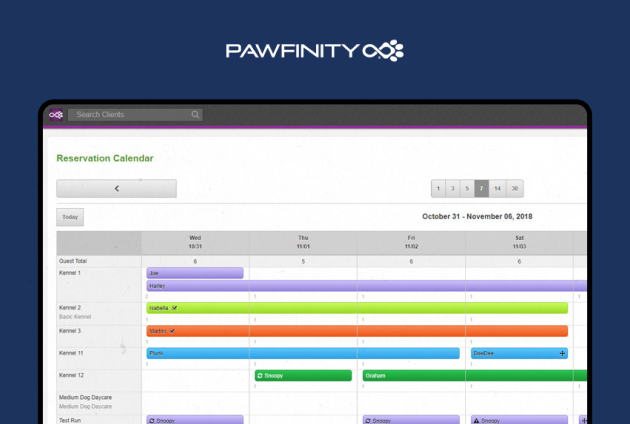Click the recurring icon on Friday's Test Run Snoopy
630x424 pixels.
(x=368, y=421)
